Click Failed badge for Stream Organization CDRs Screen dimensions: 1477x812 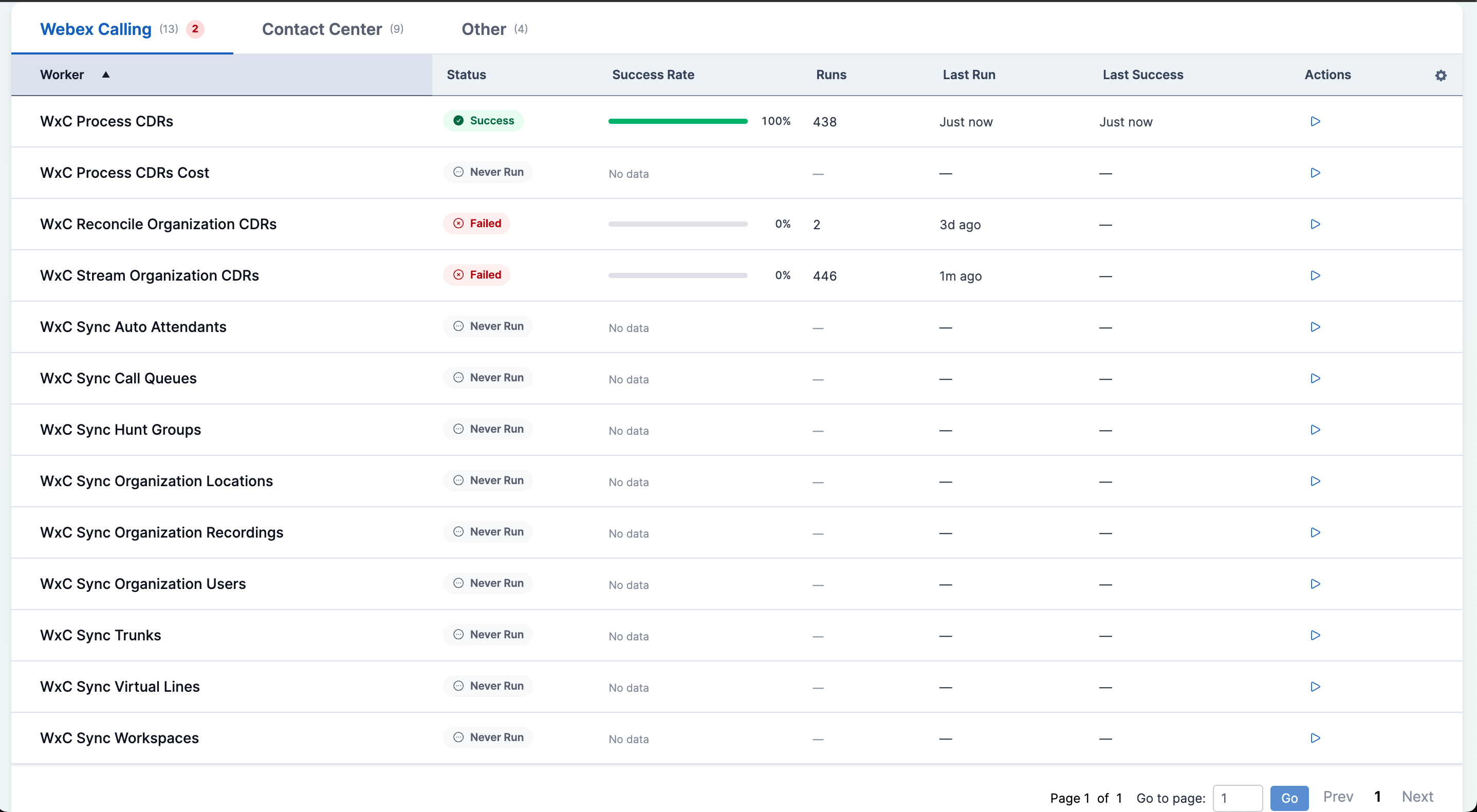[x=476, y=274]
